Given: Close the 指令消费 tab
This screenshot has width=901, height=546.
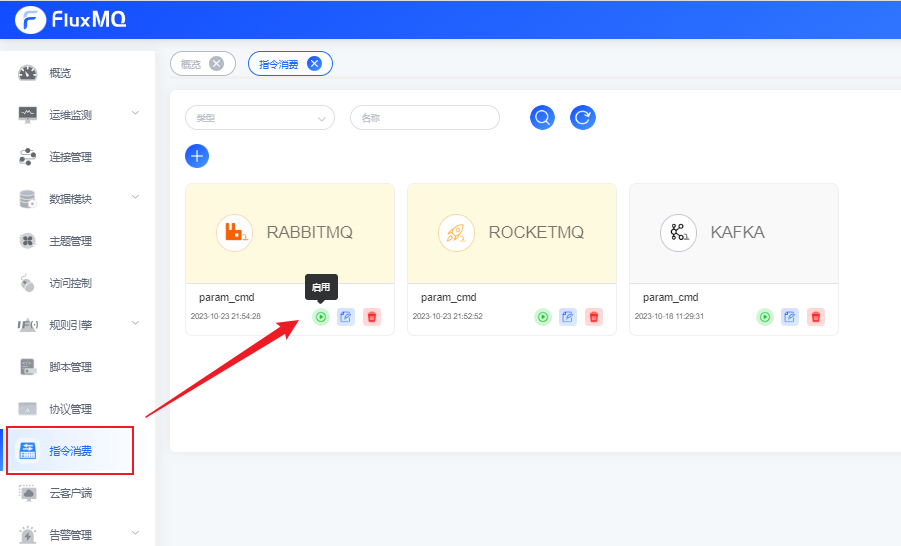Looking at the screenshot, I should (x=314, y=63).
